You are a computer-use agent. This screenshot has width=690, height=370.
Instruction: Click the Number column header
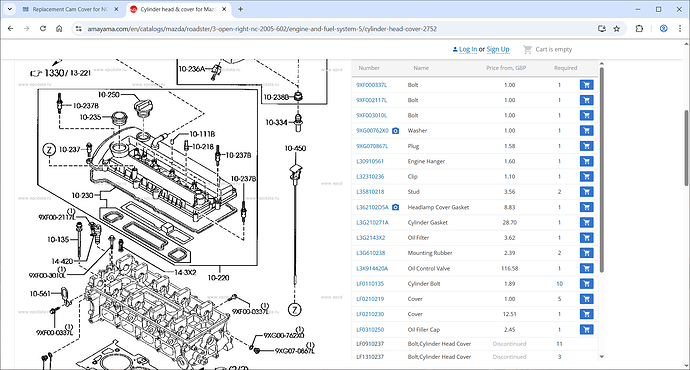tap(369, 68)
